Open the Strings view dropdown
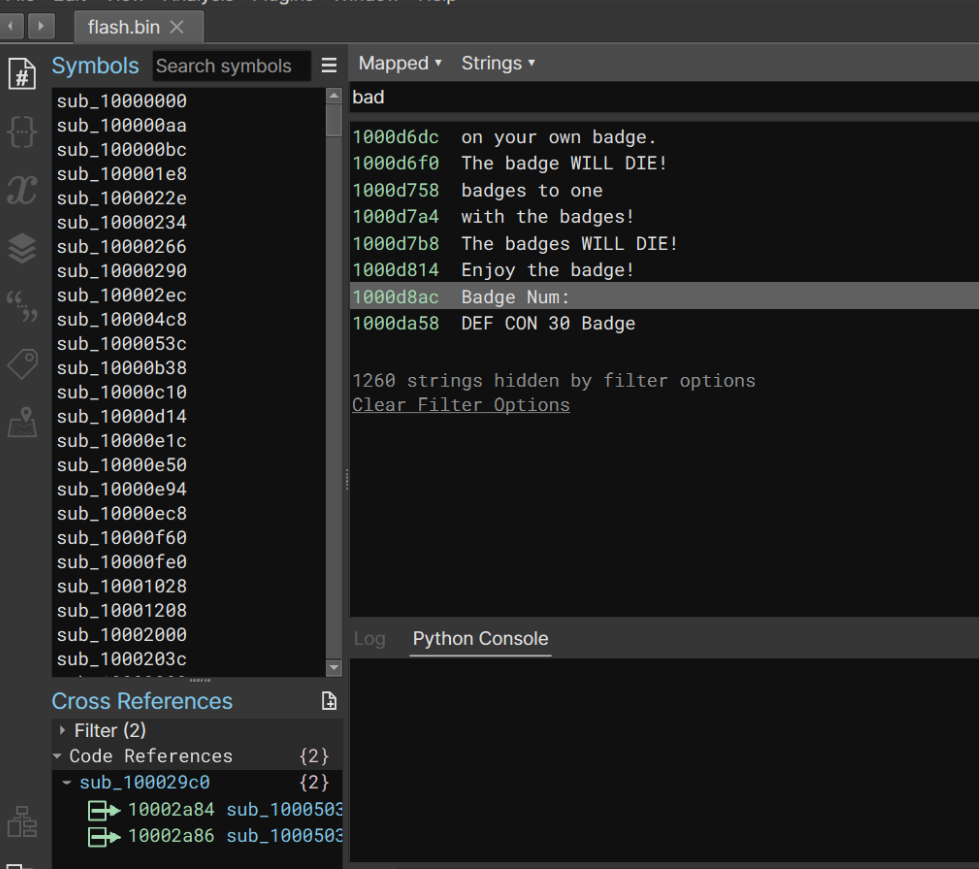979x869 pixels. click(x=498, y=63)
